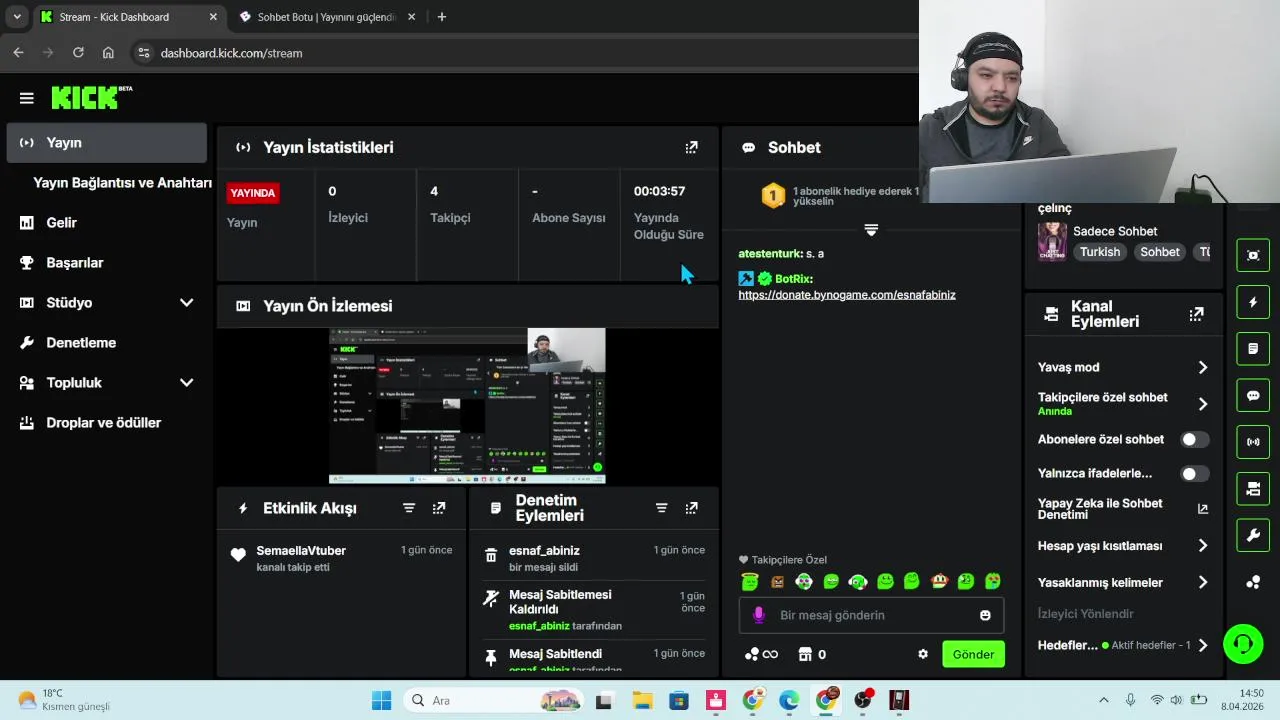Click the BotRix username in chat
Image resolution: width=1280 pixels, height=720 pixels.
click(x=793, y=279)
